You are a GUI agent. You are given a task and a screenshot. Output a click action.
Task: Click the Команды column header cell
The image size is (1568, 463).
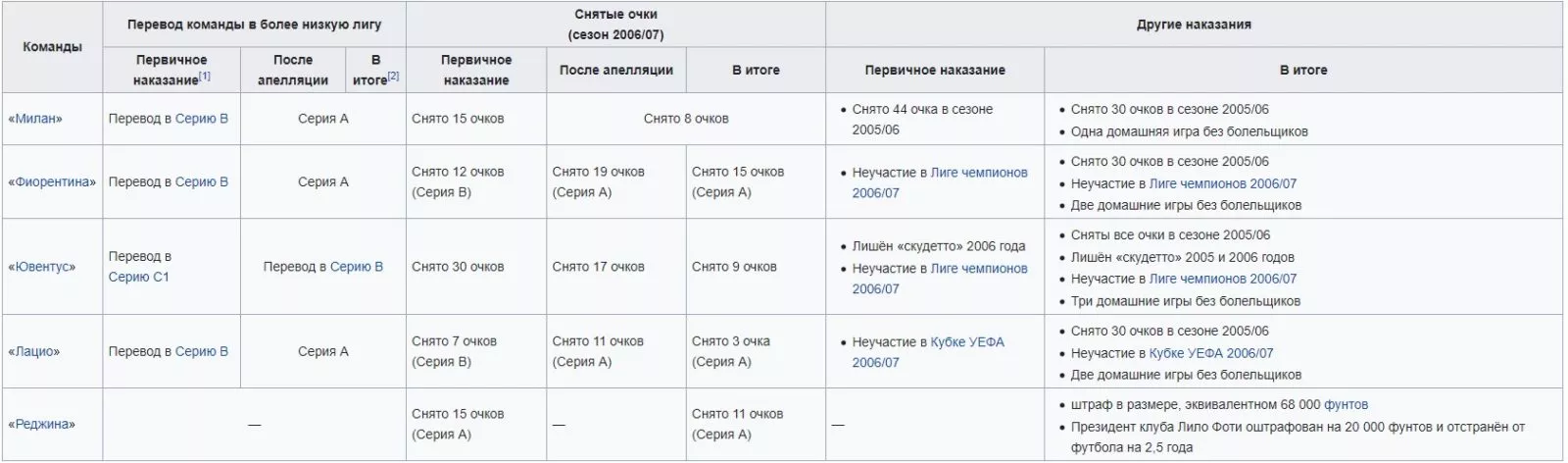click(x=52, y=47)
